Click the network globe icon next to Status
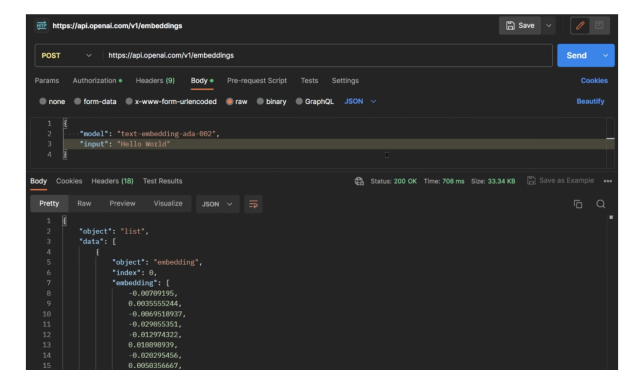640x385 pixels. point(359,181)
